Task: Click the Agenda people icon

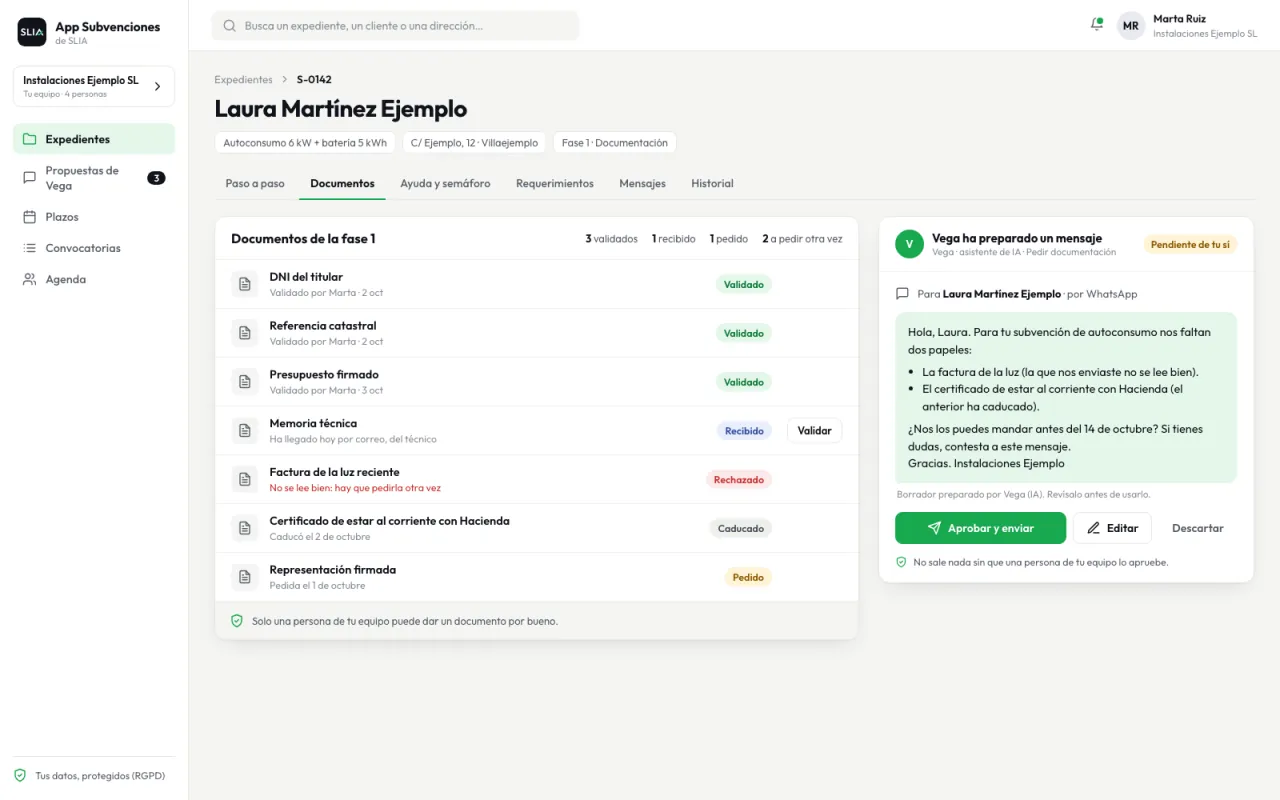Action: click(x=29, y=279)
